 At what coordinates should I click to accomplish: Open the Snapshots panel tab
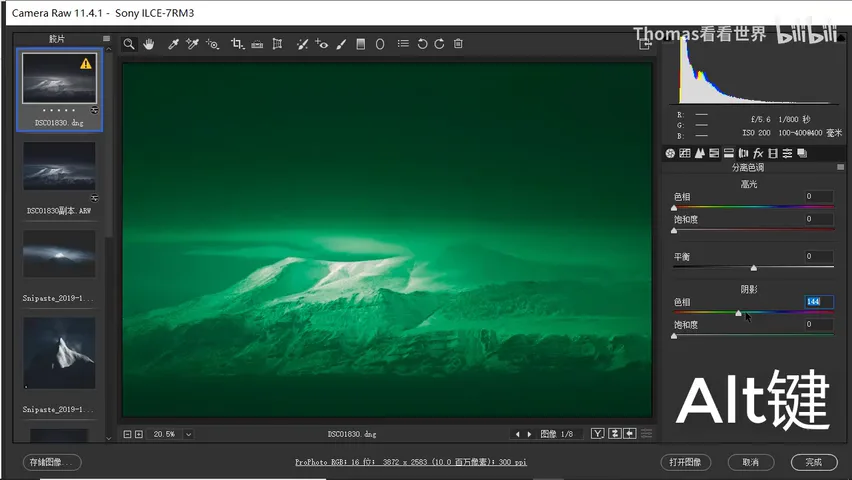coord(802,153)
